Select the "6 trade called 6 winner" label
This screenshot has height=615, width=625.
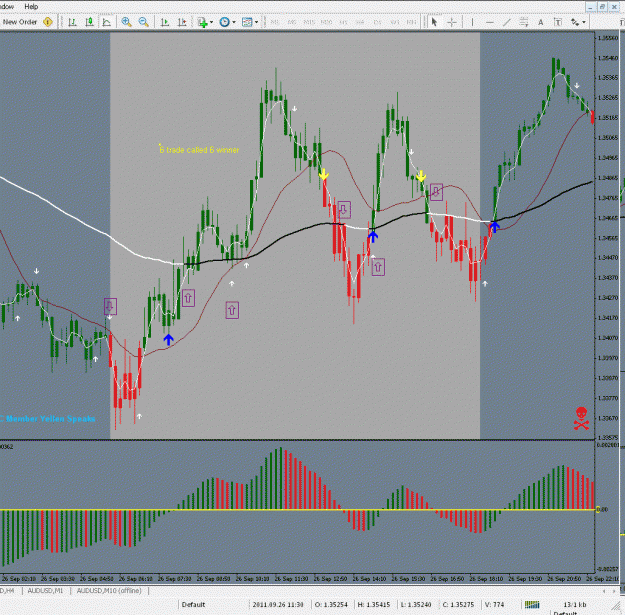click(x=199, y=150)
